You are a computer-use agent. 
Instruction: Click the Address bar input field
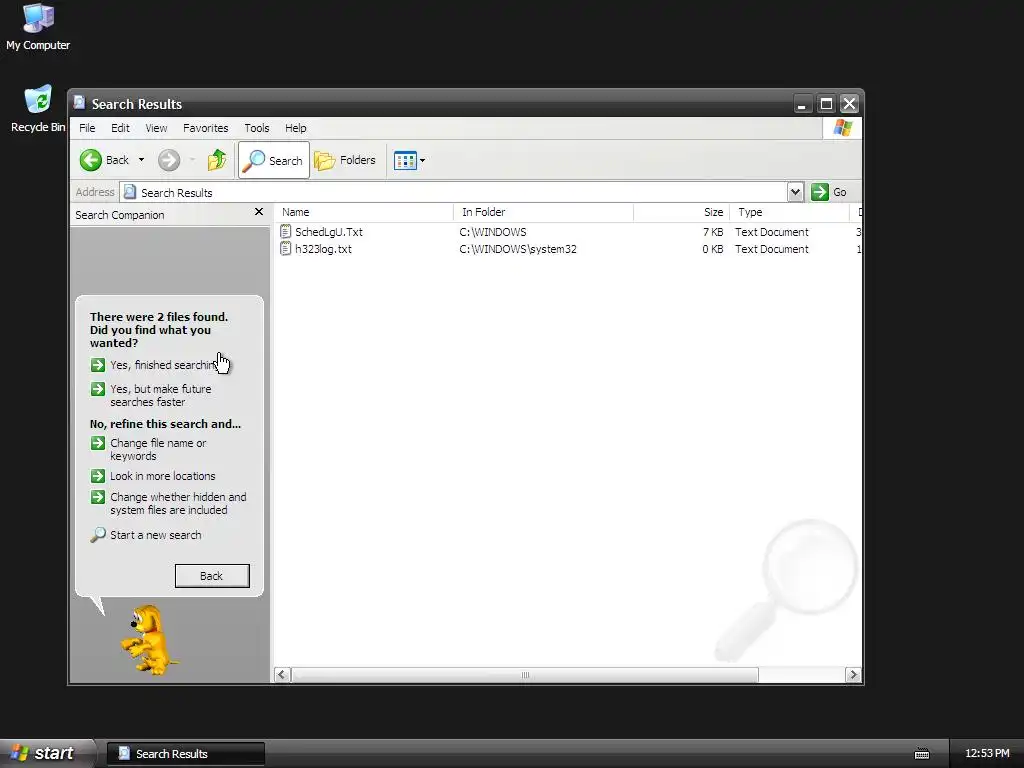click(454, 192)
